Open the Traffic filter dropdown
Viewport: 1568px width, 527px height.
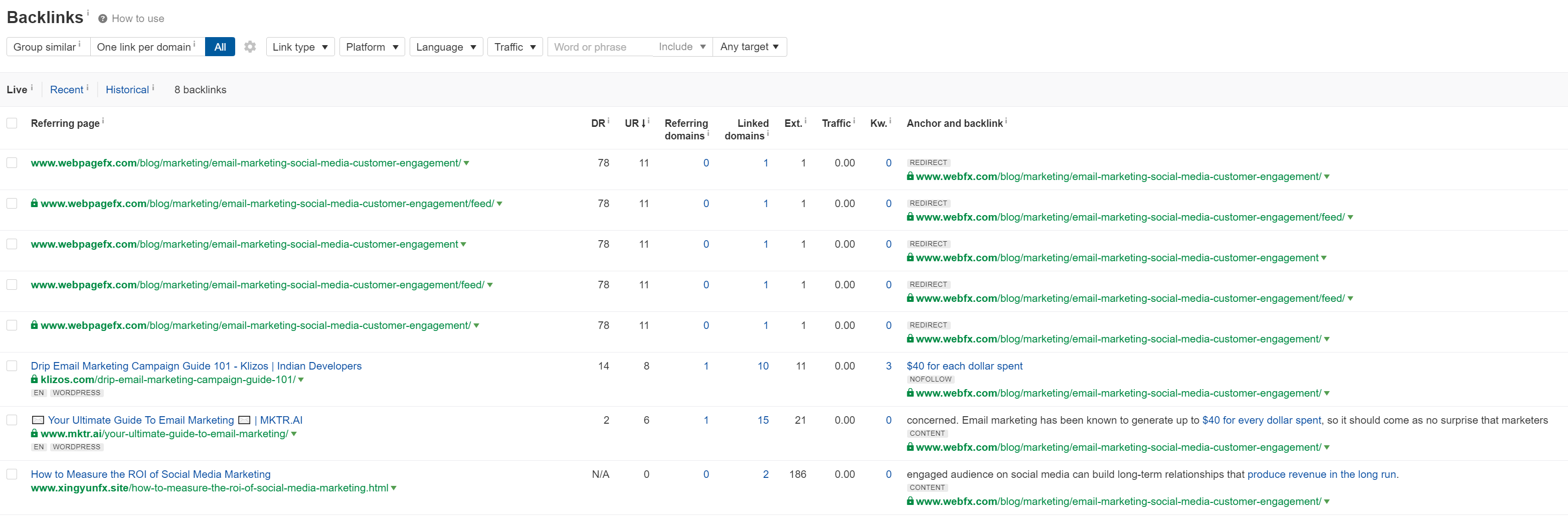[515, 47]
